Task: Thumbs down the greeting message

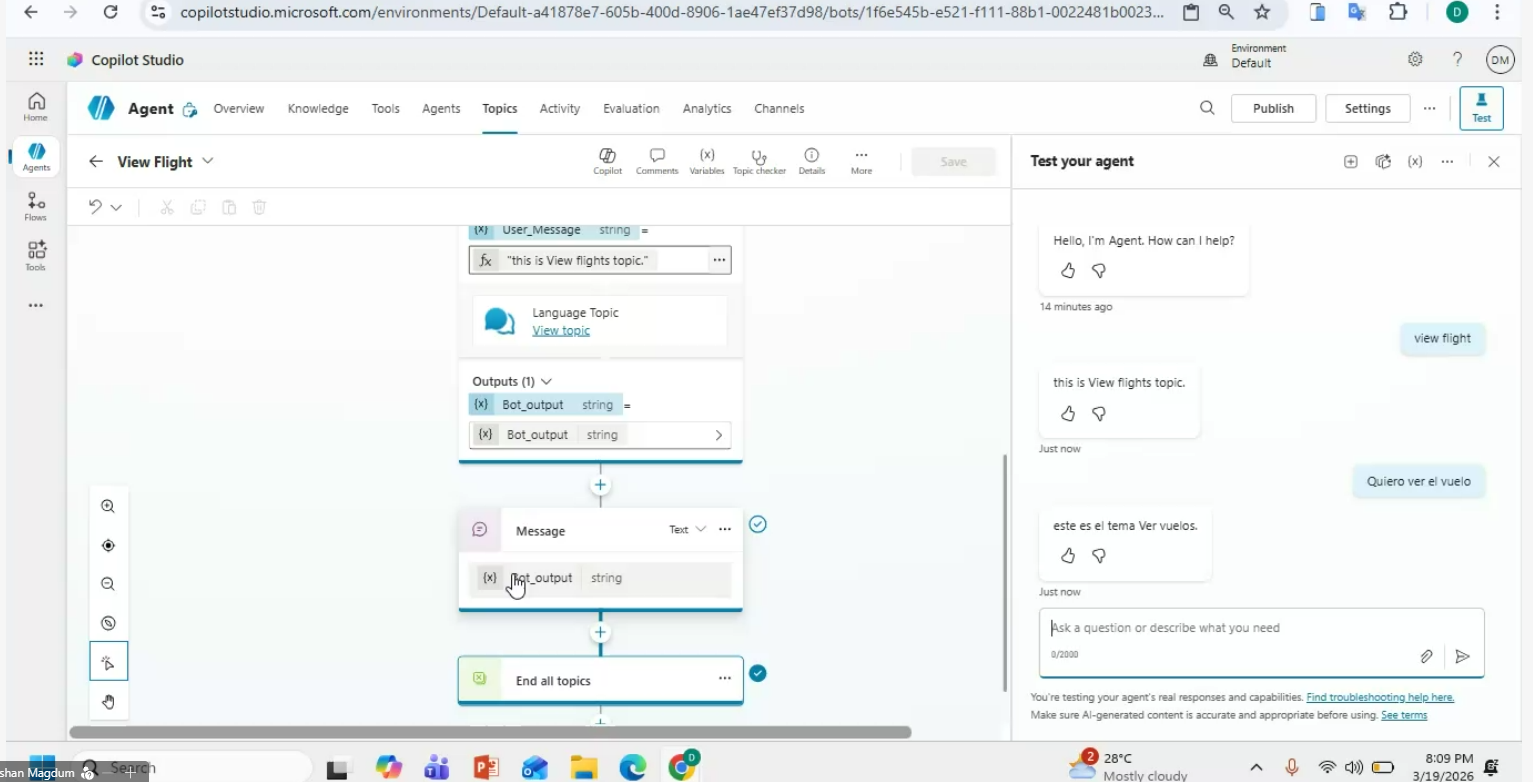Action: (1098, 271)
